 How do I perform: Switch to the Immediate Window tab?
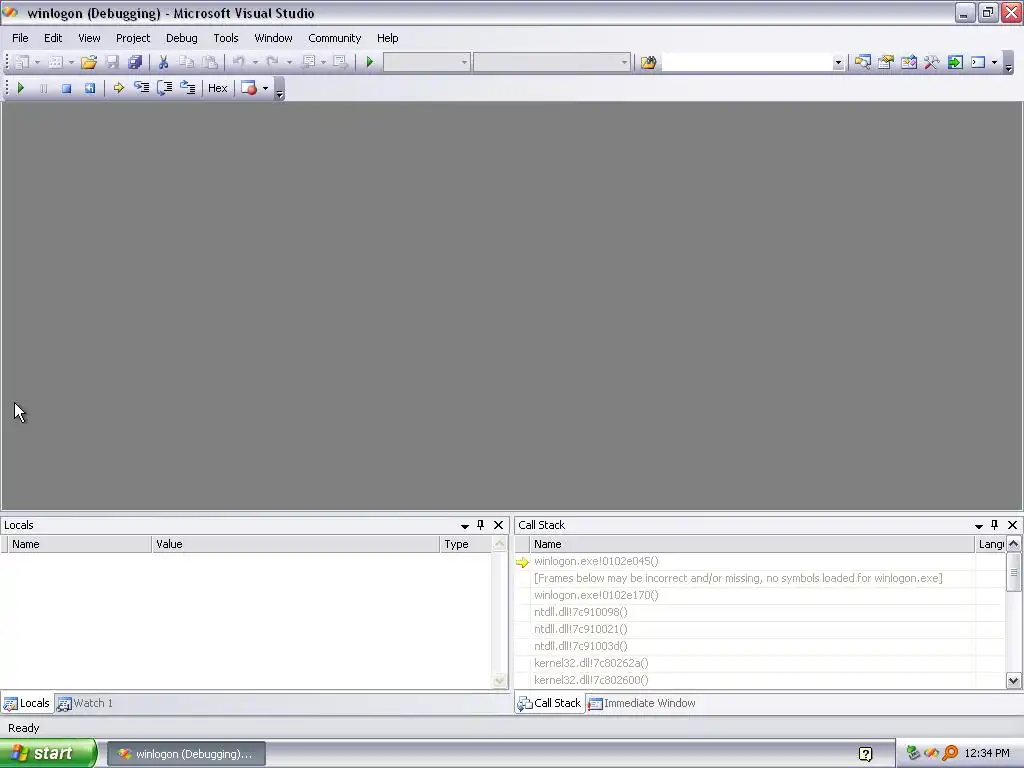click(x=642, y=703)
